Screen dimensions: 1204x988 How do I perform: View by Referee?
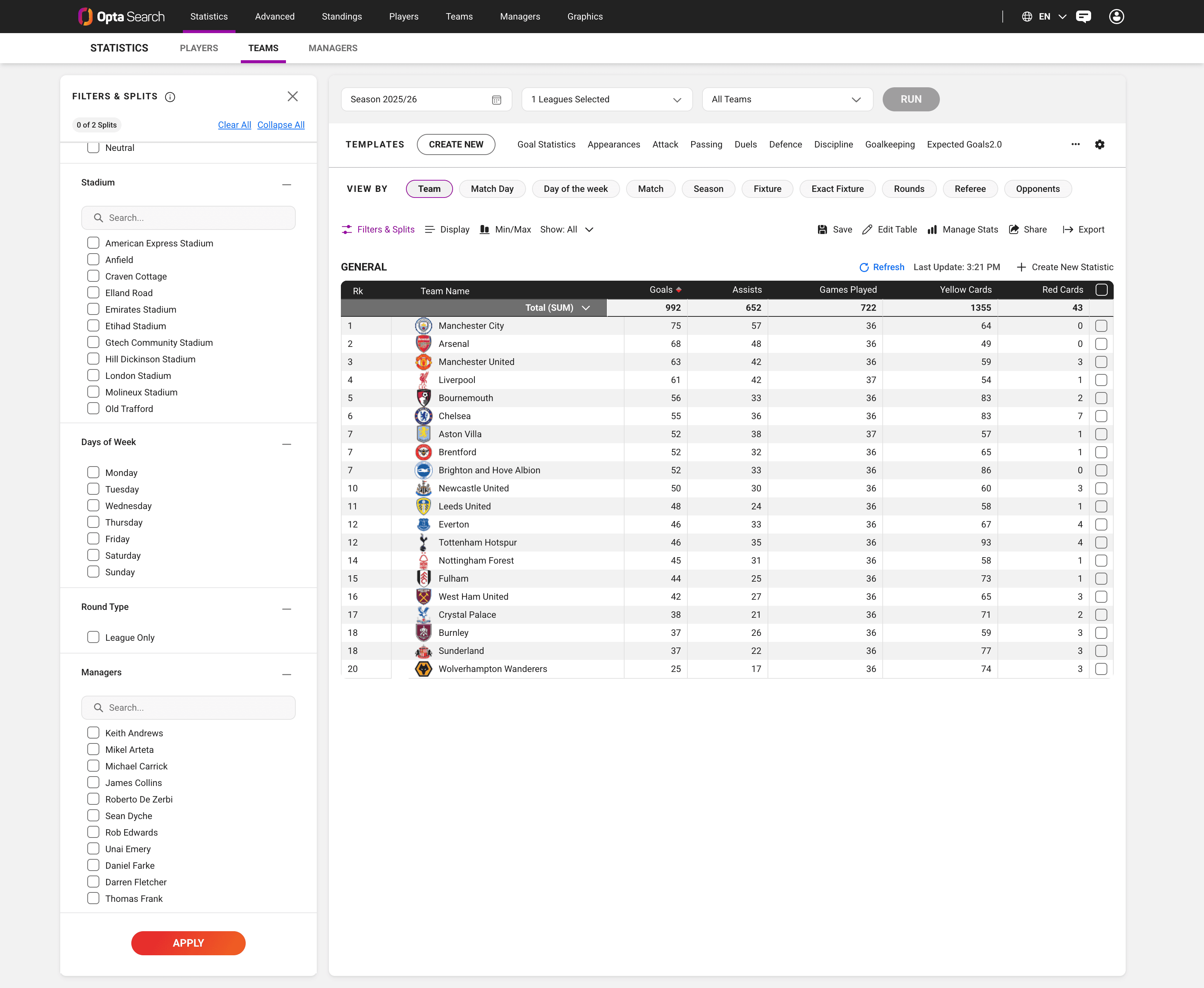[970, 188]
